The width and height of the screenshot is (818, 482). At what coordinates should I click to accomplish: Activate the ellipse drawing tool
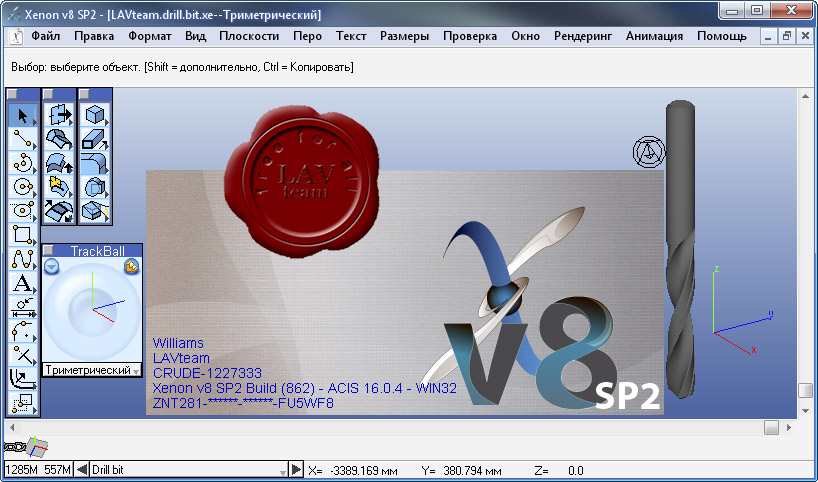(x=23, y=211)
